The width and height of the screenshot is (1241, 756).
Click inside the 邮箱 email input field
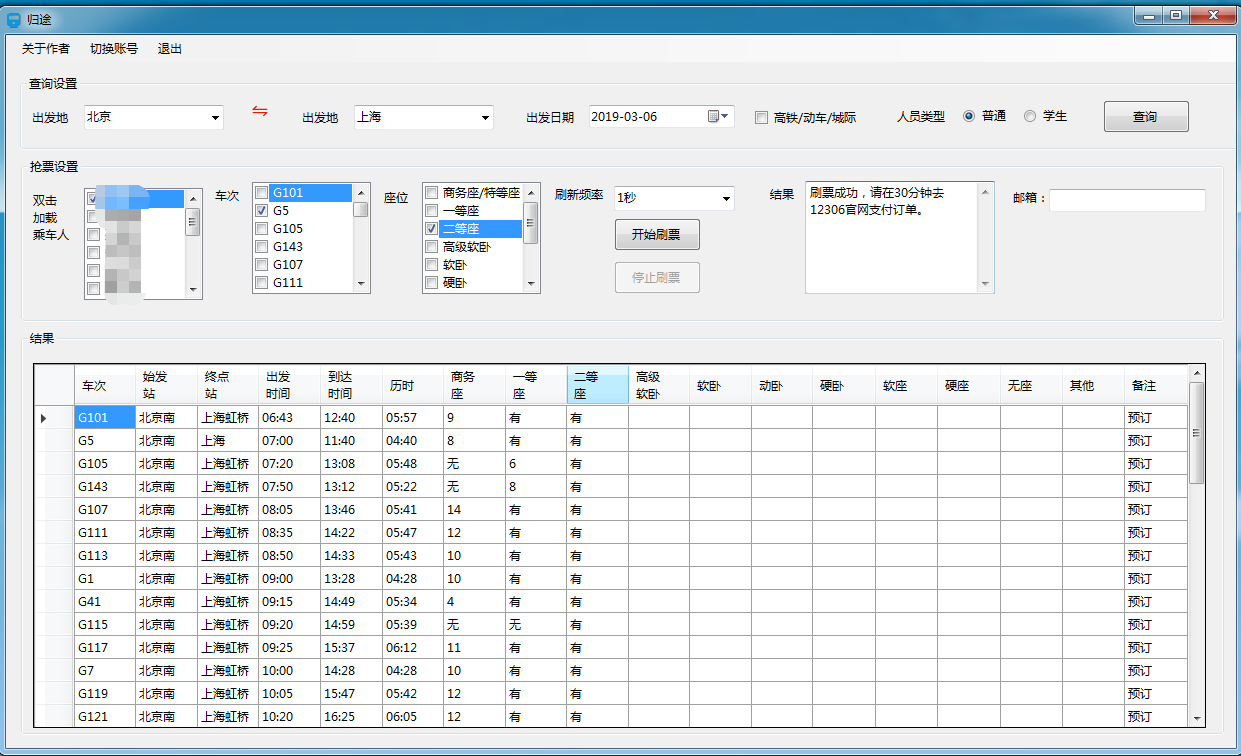[x=1127, y=200]
